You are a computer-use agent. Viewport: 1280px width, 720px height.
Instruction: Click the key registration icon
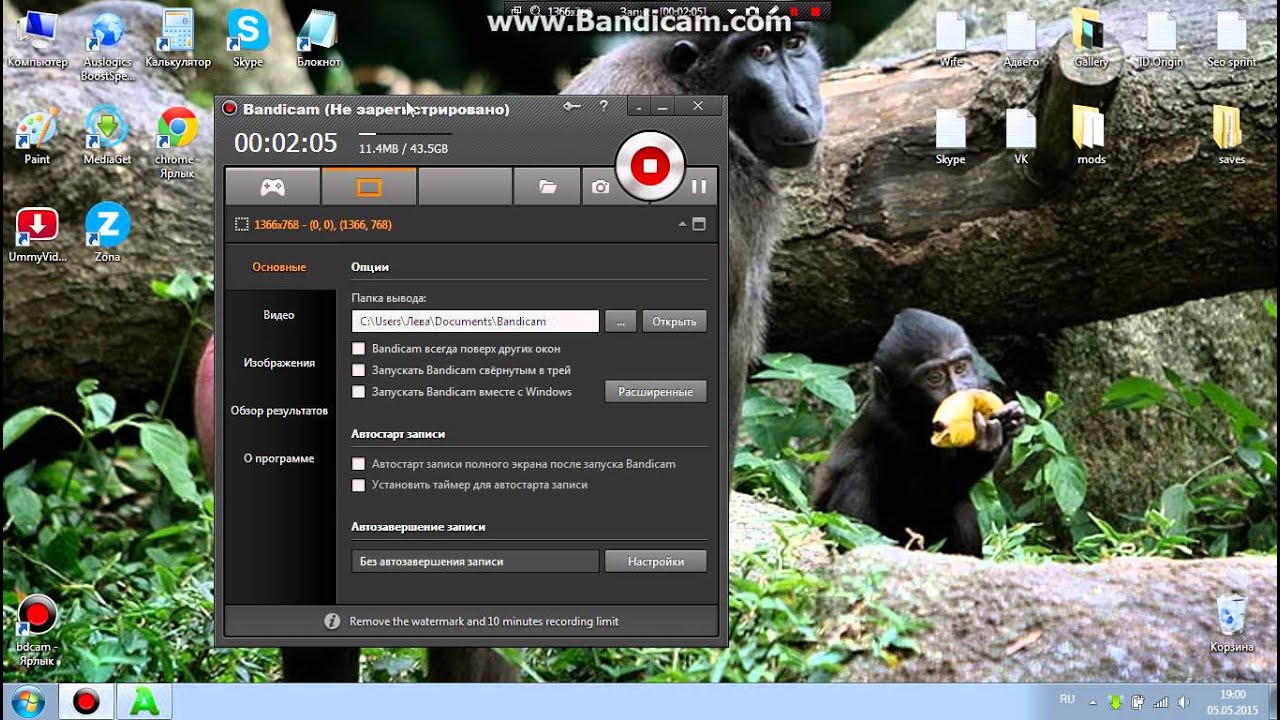(572, 106)
